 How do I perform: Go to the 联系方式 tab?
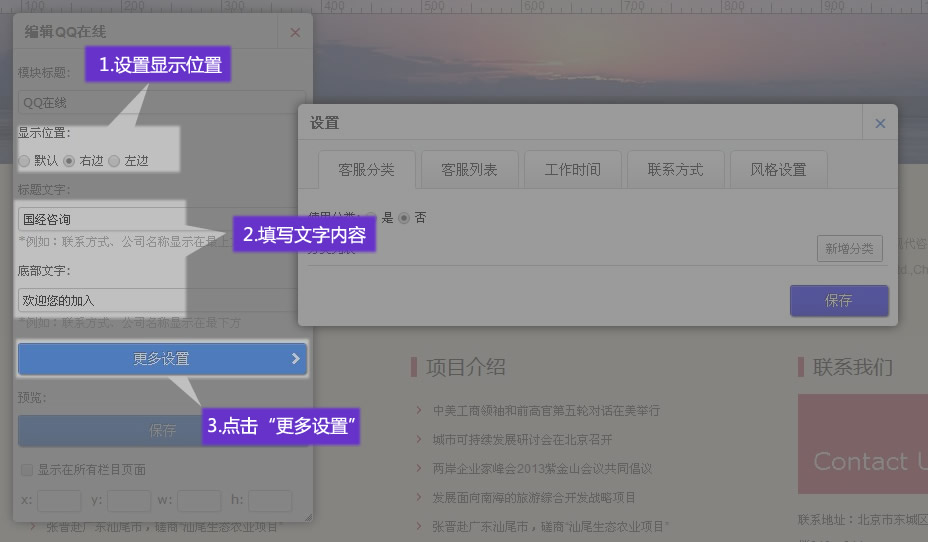pyautogui.click(x=675, y=170)
